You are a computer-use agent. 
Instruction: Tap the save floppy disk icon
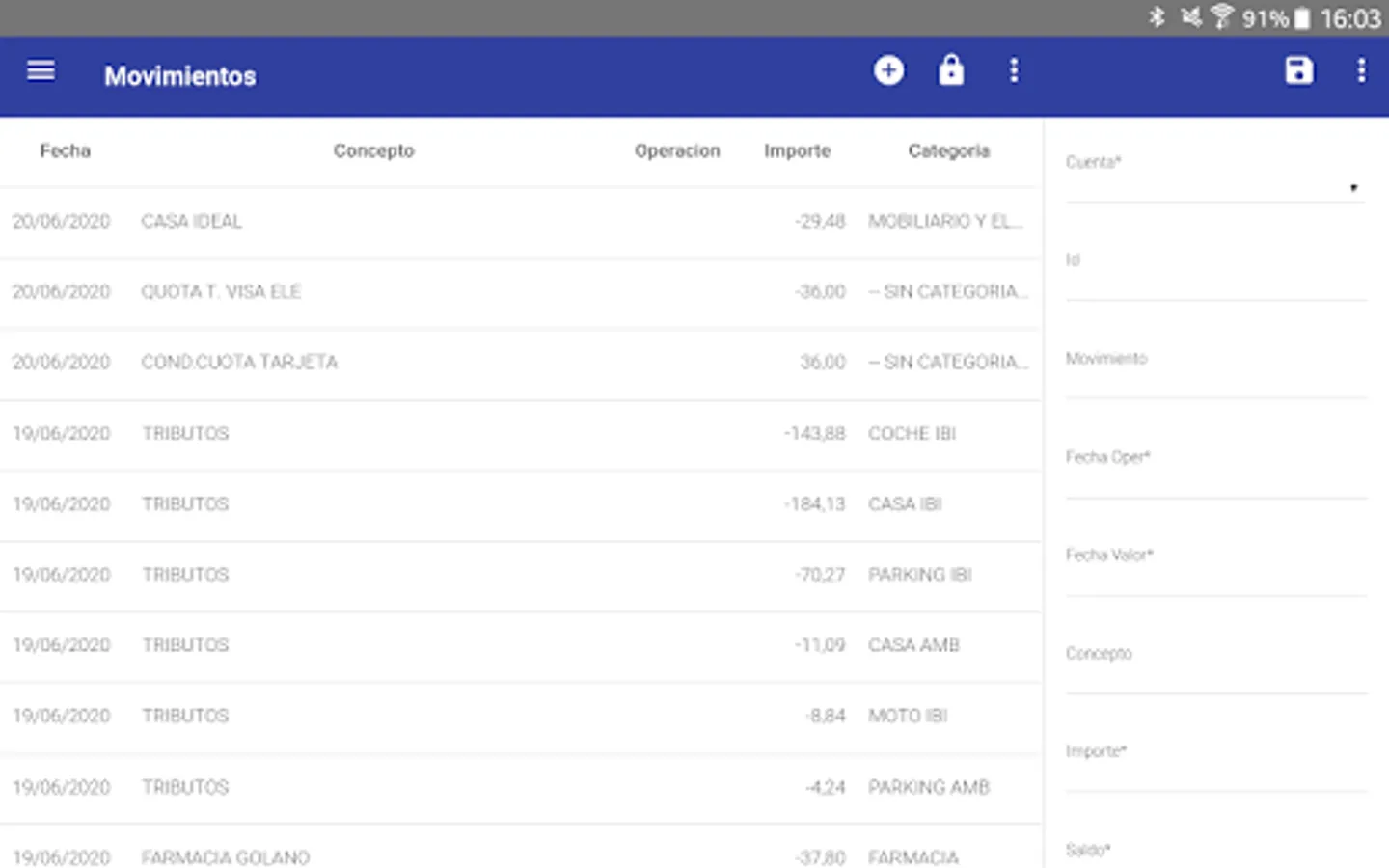(1299, 70)
